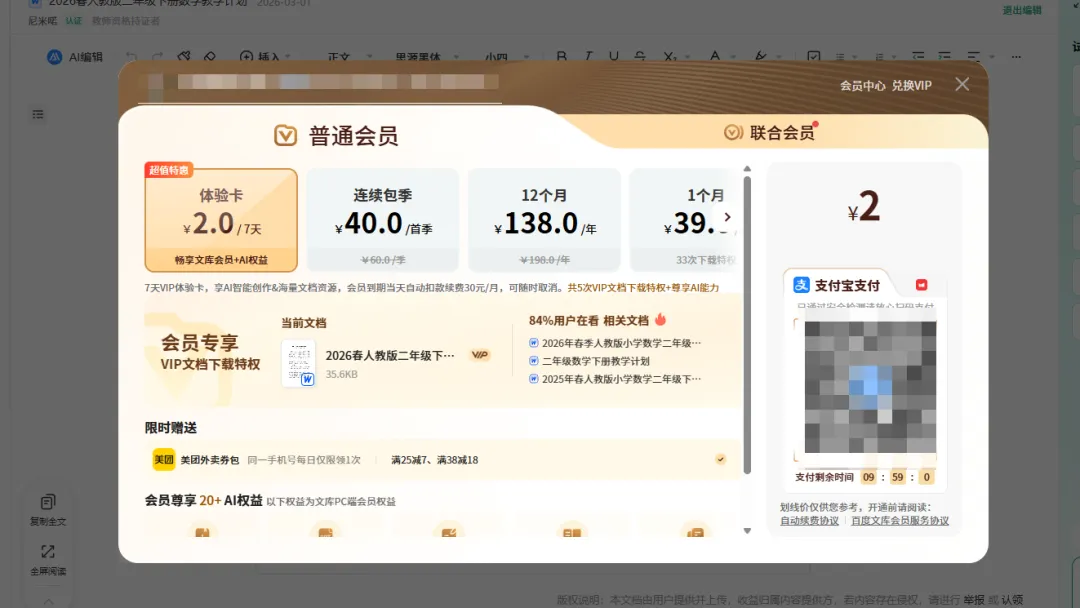Select the 体验卡 ¥2.0/7天 plan

[221, 220]
